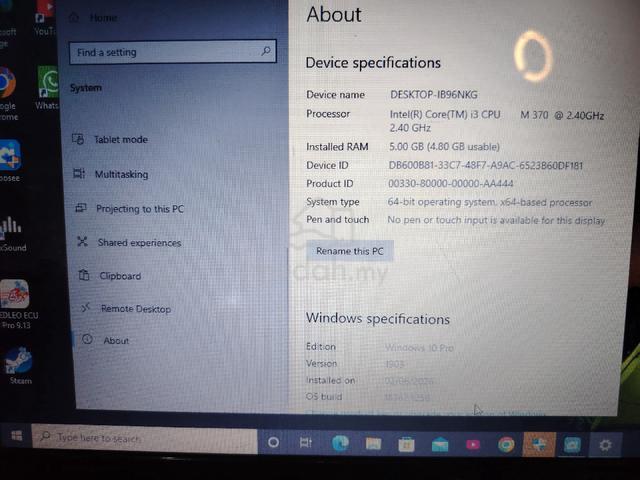Click the Device specifications heading
This screenshot has width=640, height=480.
point(373,63)
